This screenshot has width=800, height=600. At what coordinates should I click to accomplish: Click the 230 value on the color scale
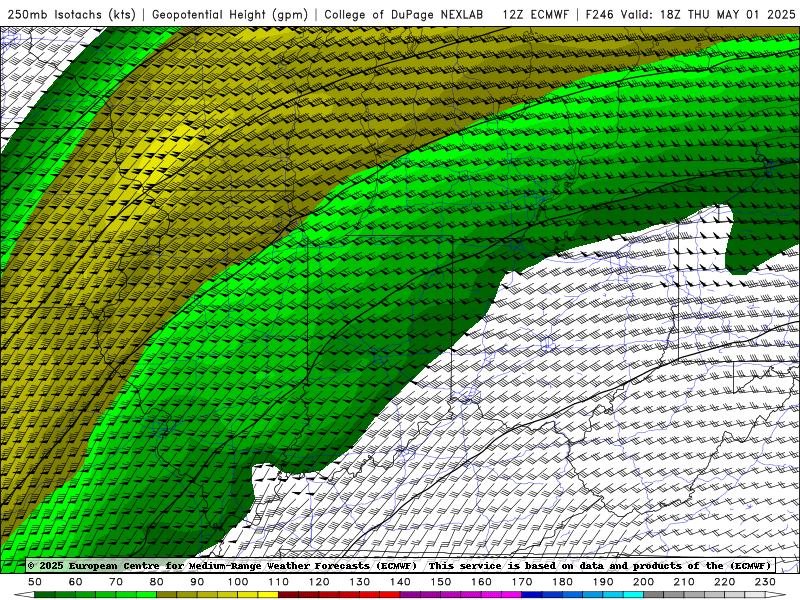765,582
